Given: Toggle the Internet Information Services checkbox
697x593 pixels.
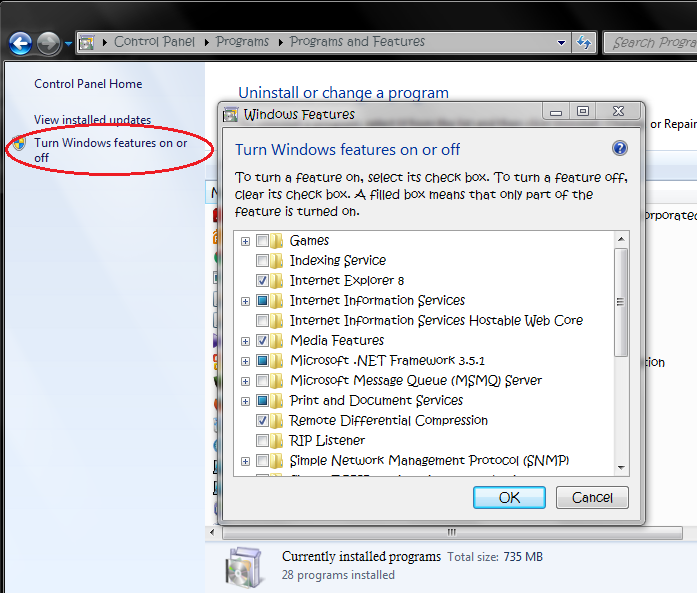Looking at the screenshot, I should click(x=262, y=301).
